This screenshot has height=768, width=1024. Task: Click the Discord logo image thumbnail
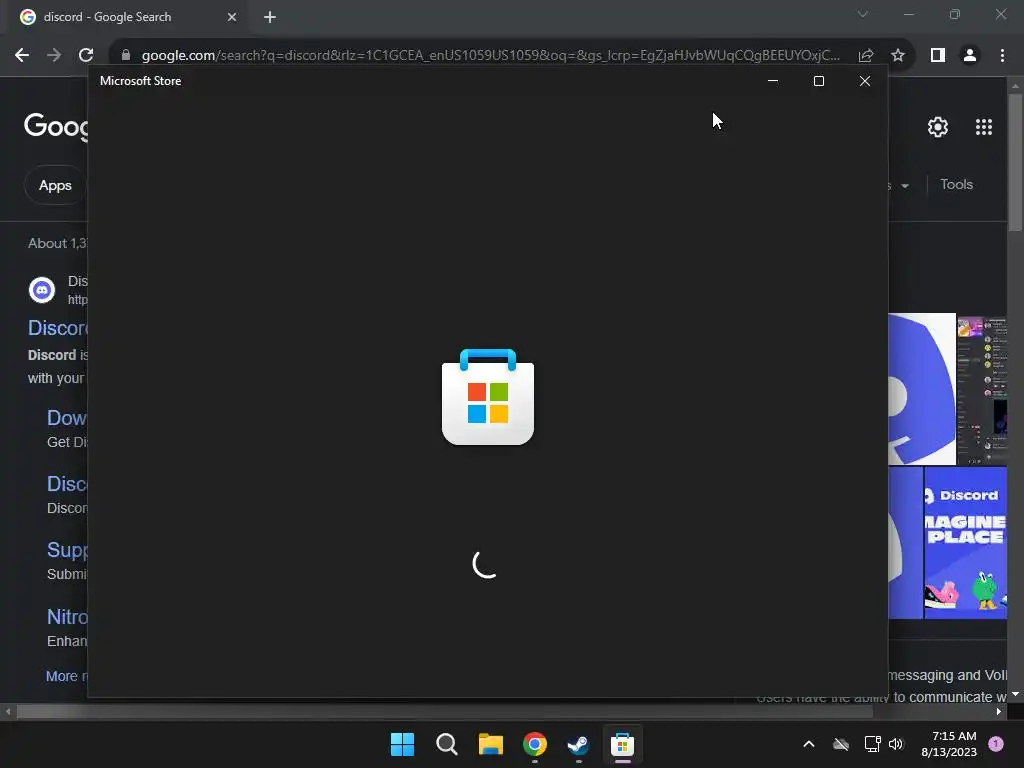coord(922,389)
